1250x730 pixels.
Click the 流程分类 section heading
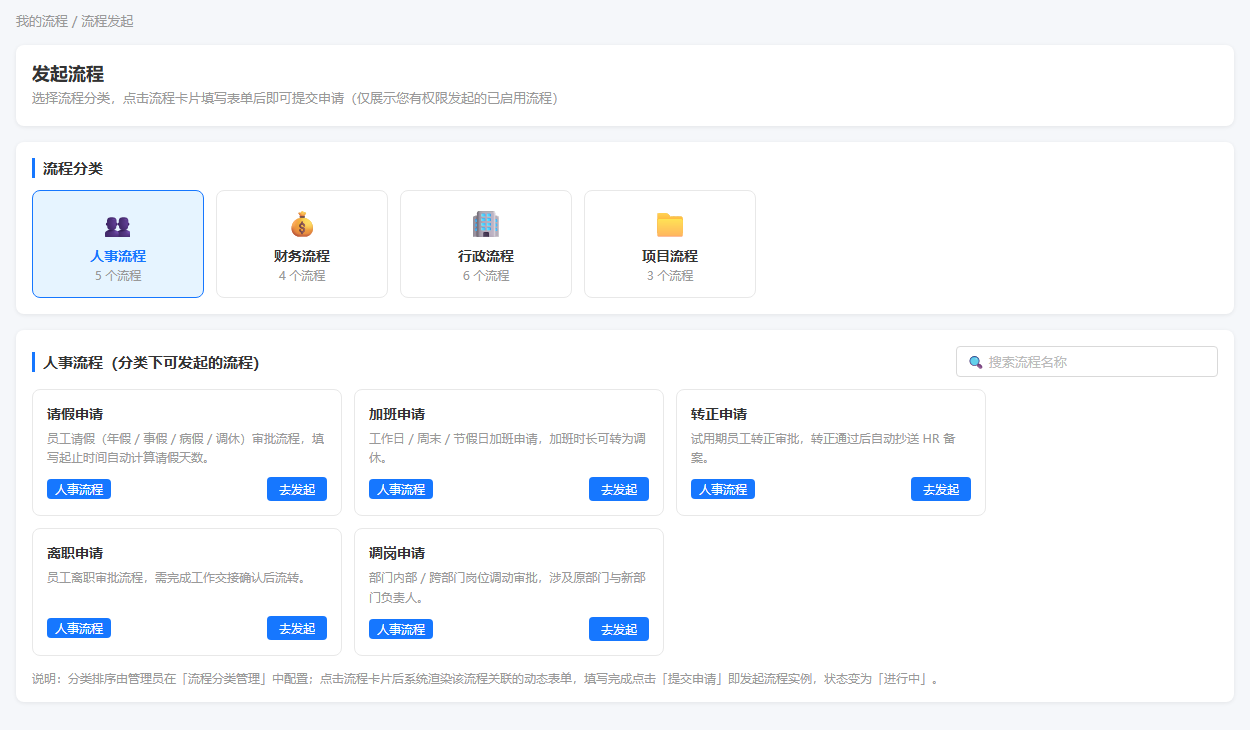click(73, 168)
